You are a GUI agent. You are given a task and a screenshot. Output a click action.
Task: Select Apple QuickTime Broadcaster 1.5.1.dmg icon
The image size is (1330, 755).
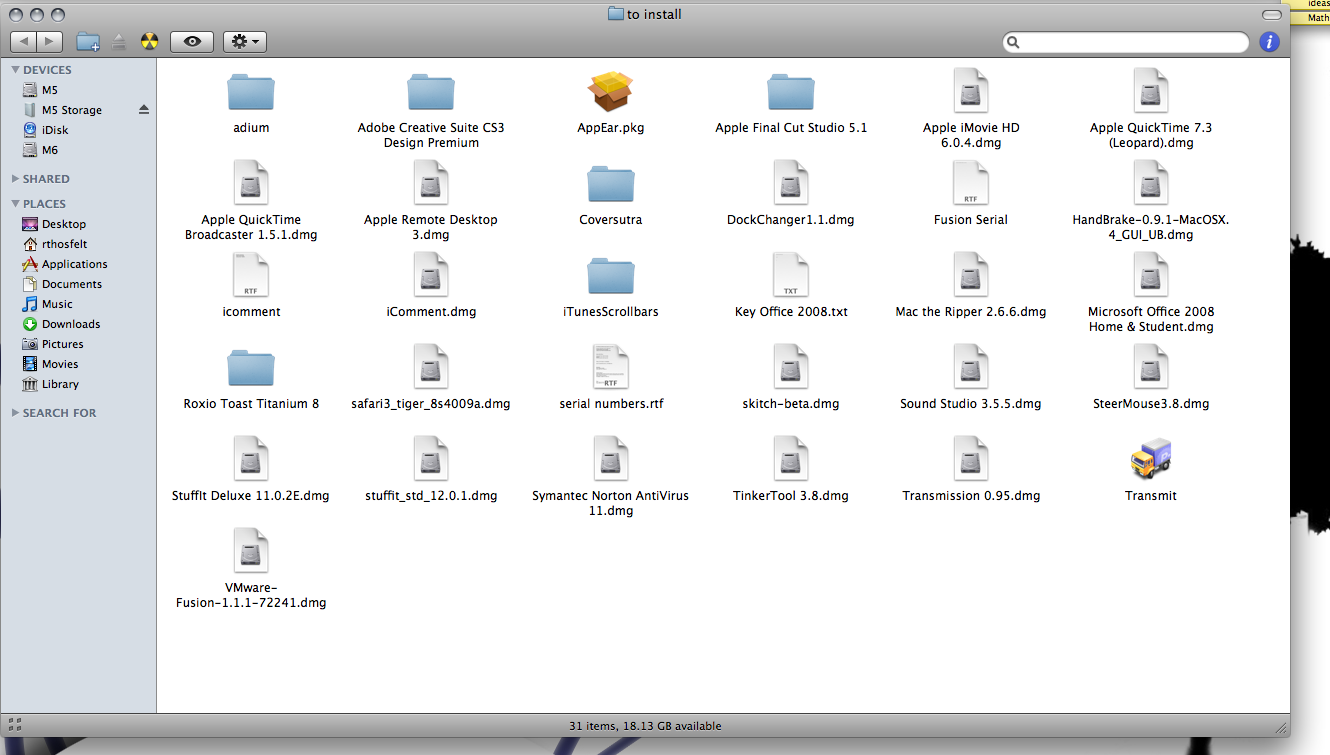coord(251,183)
